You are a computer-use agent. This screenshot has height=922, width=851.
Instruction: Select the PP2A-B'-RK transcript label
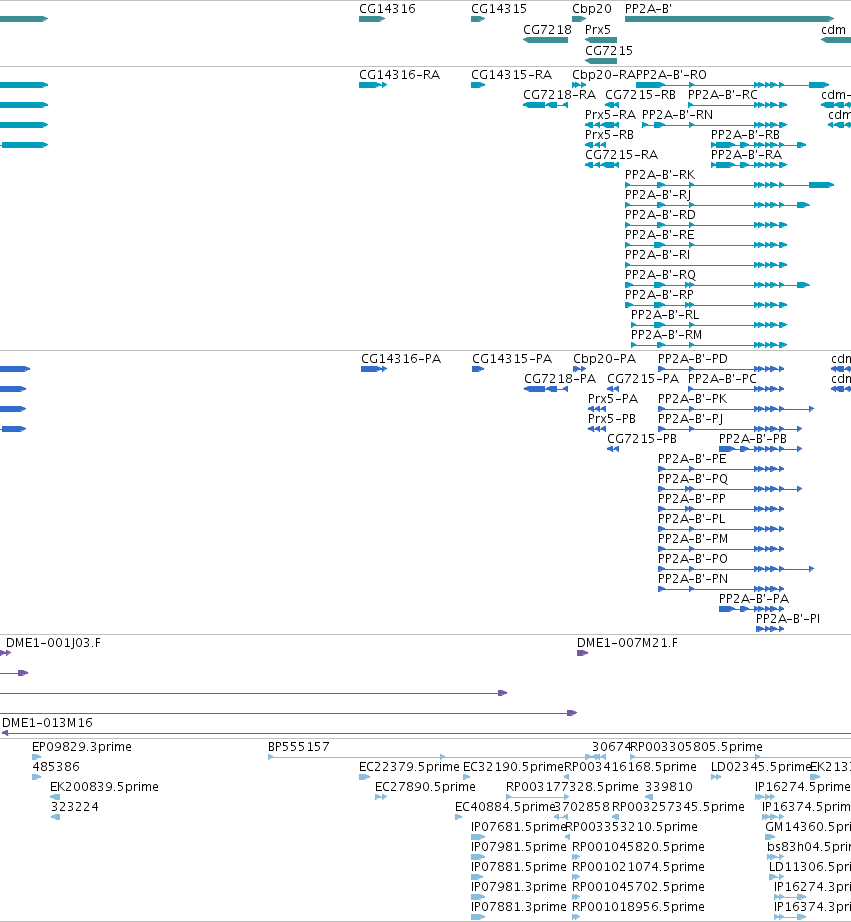point(660,175)
